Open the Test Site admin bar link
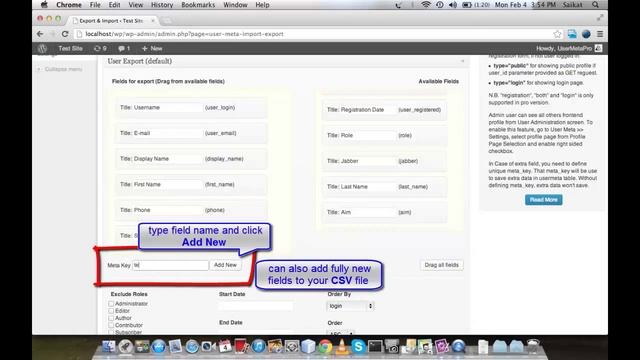640x360 pixels. [x=70, y=48]
